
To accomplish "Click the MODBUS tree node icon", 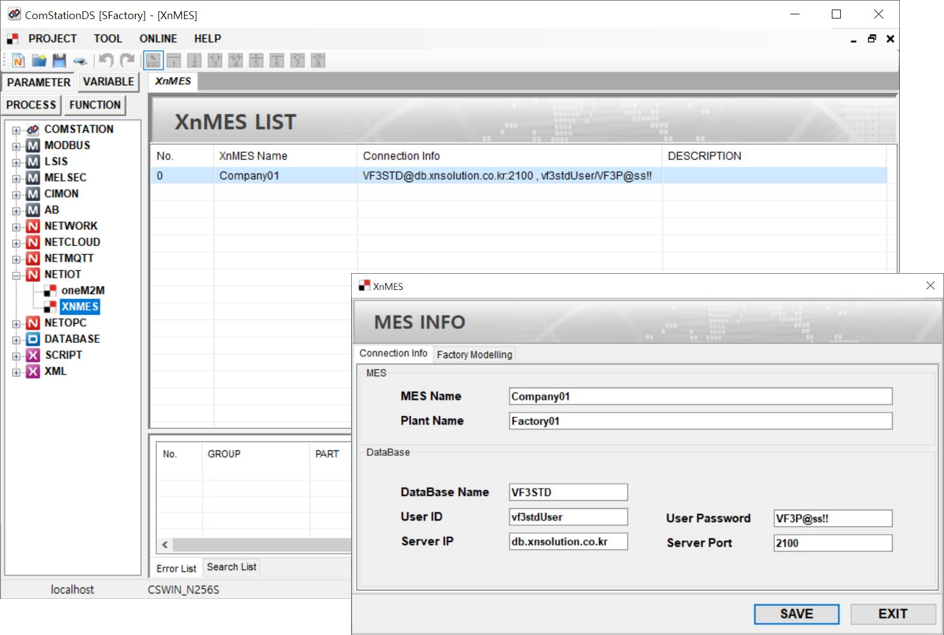I will 33,146.
